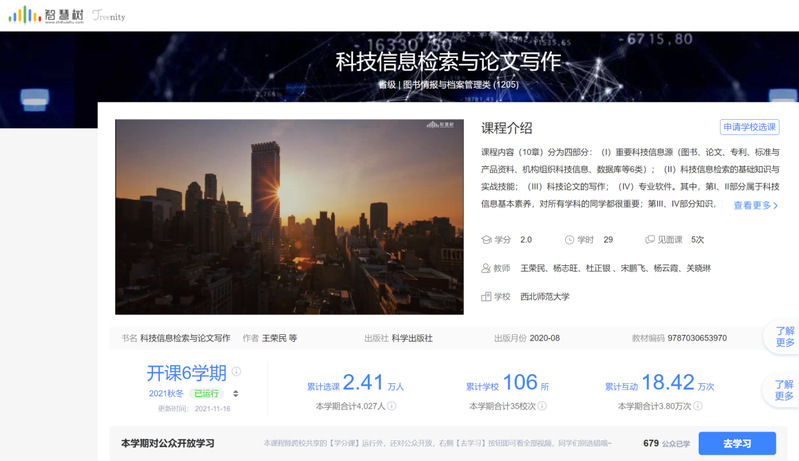
Task: Click the 学分 graduation cap icon
Action: click(x=487, y=240)
